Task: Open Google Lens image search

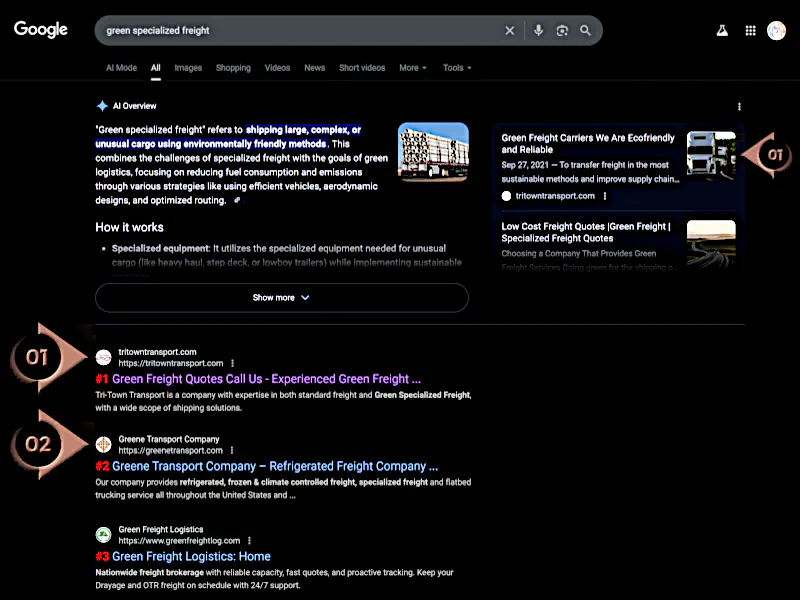Action: (562, 31)
